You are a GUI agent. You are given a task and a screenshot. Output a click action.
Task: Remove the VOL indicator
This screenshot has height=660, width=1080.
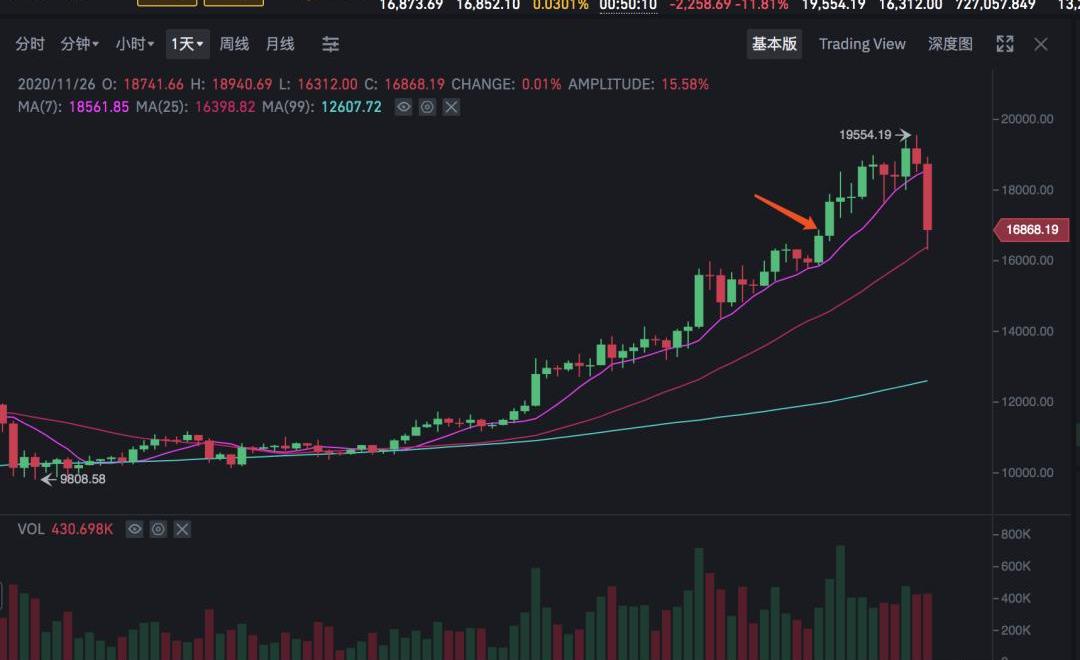pos(181,529)
